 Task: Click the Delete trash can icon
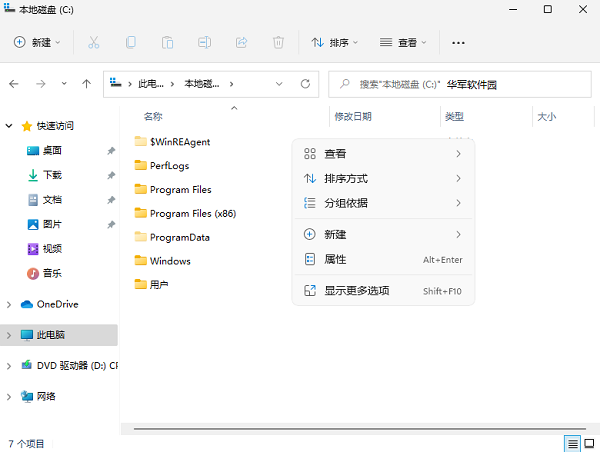pos(278,42)
